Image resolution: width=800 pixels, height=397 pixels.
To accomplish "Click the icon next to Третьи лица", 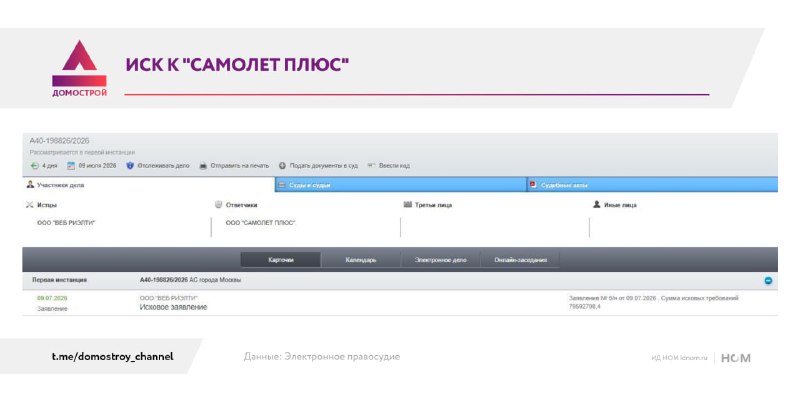I will click(407, 205).
